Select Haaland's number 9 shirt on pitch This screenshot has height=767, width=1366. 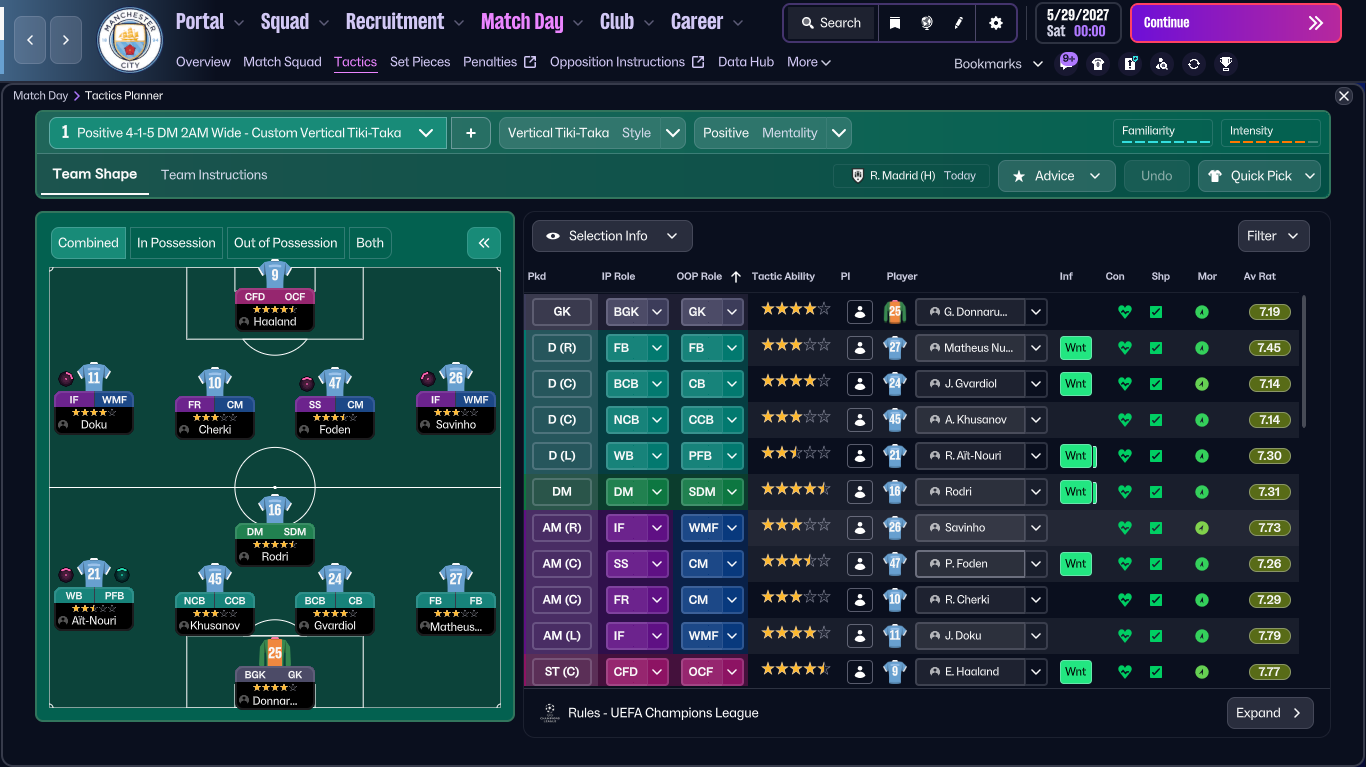pos(275,274)
